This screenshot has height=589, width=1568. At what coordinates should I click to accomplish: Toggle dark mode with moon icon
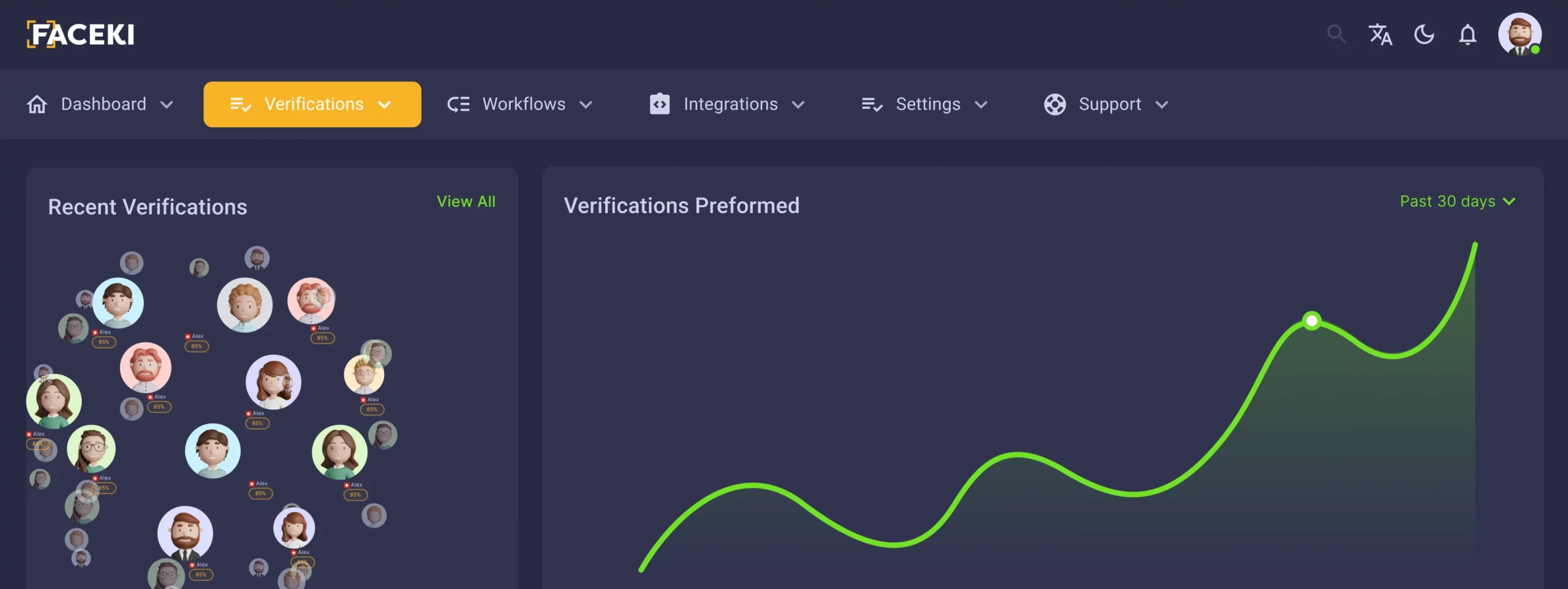tap(1424, 34)
